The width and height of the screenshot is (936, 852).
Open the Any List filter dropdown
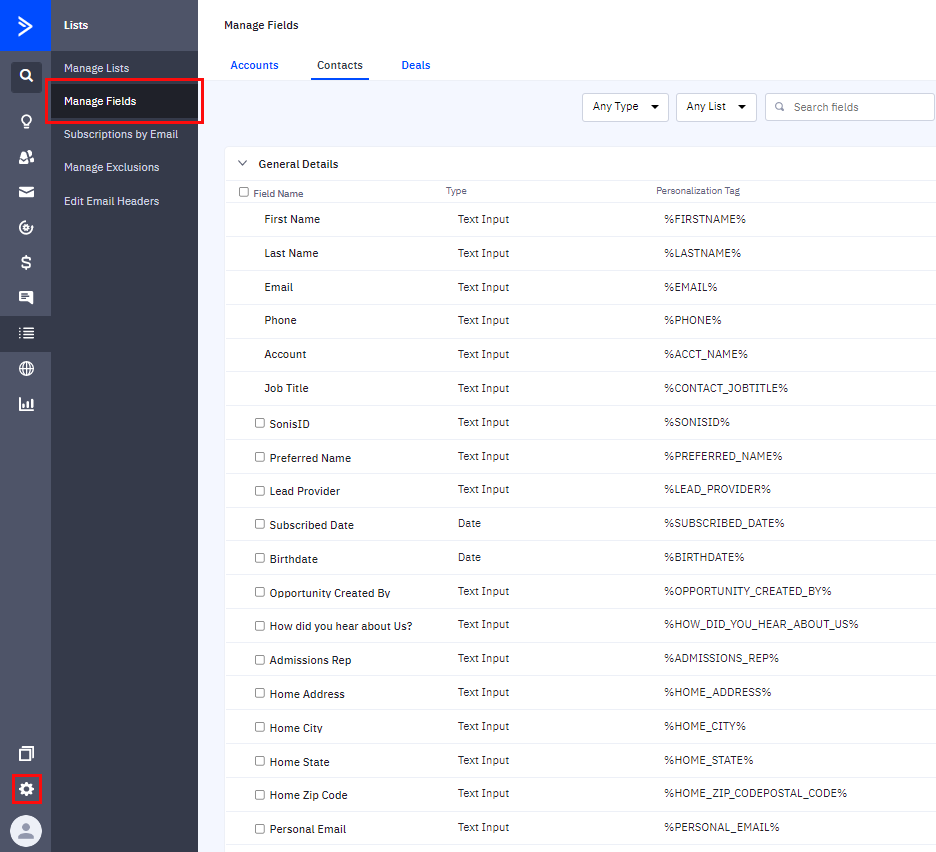click(716, 107)
